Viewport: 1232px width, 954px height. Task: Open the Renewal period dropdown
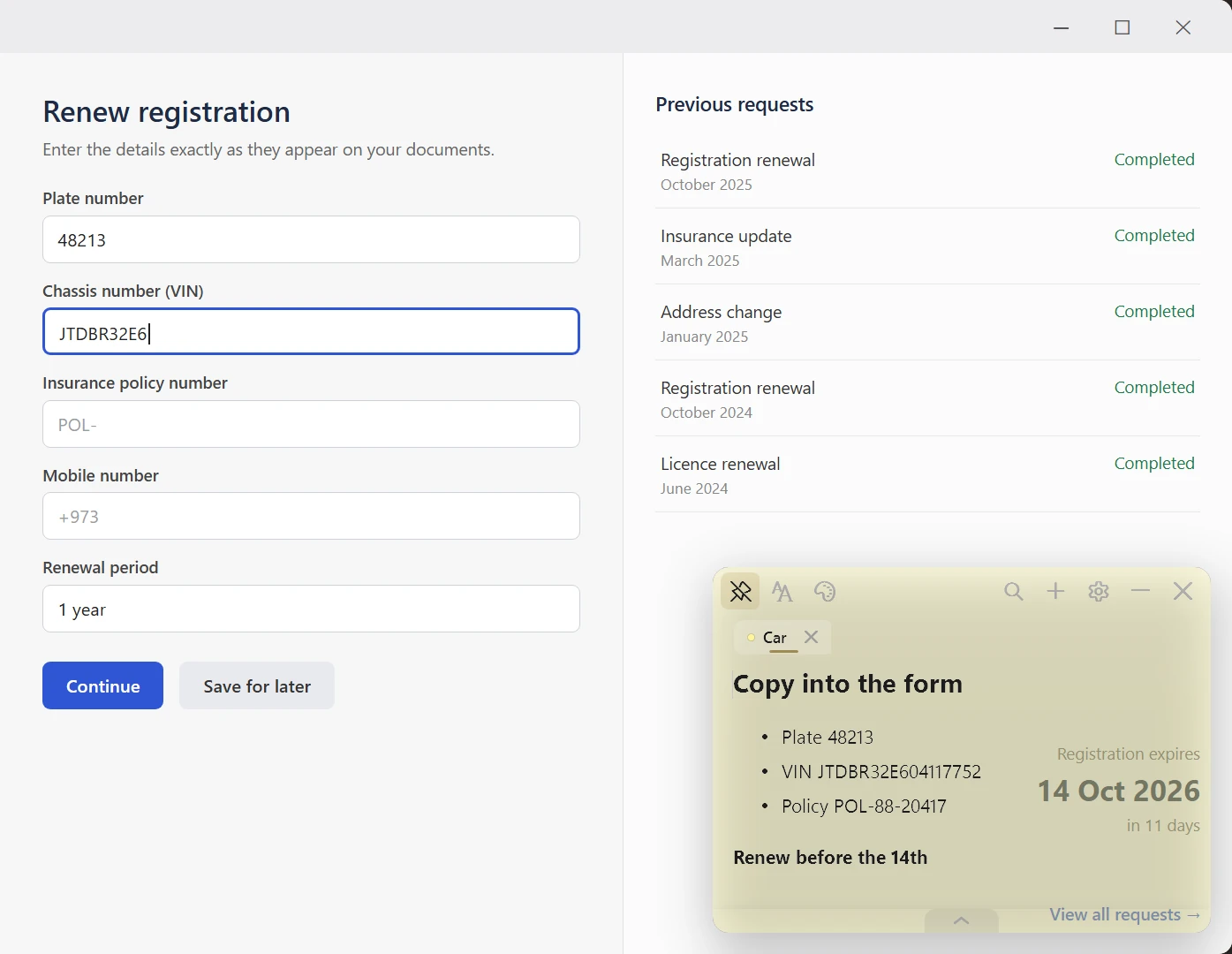pos(311,609)
